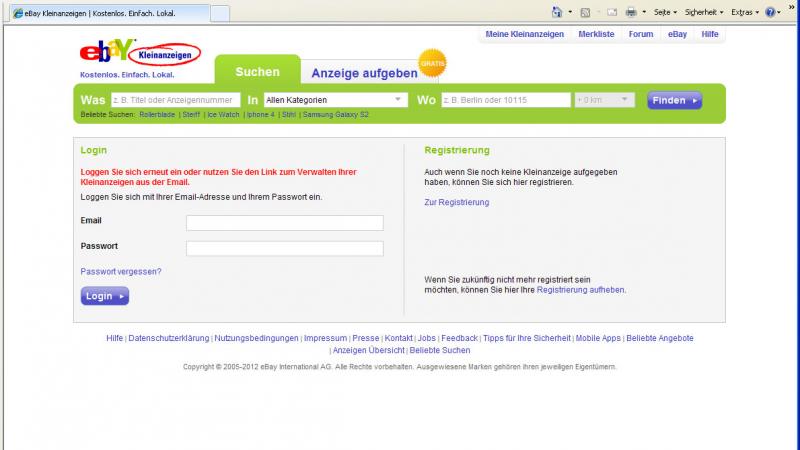The width and height of the screenshot is (800, 450).
Task: Click into the Passwort field
Action: [284, 248]
